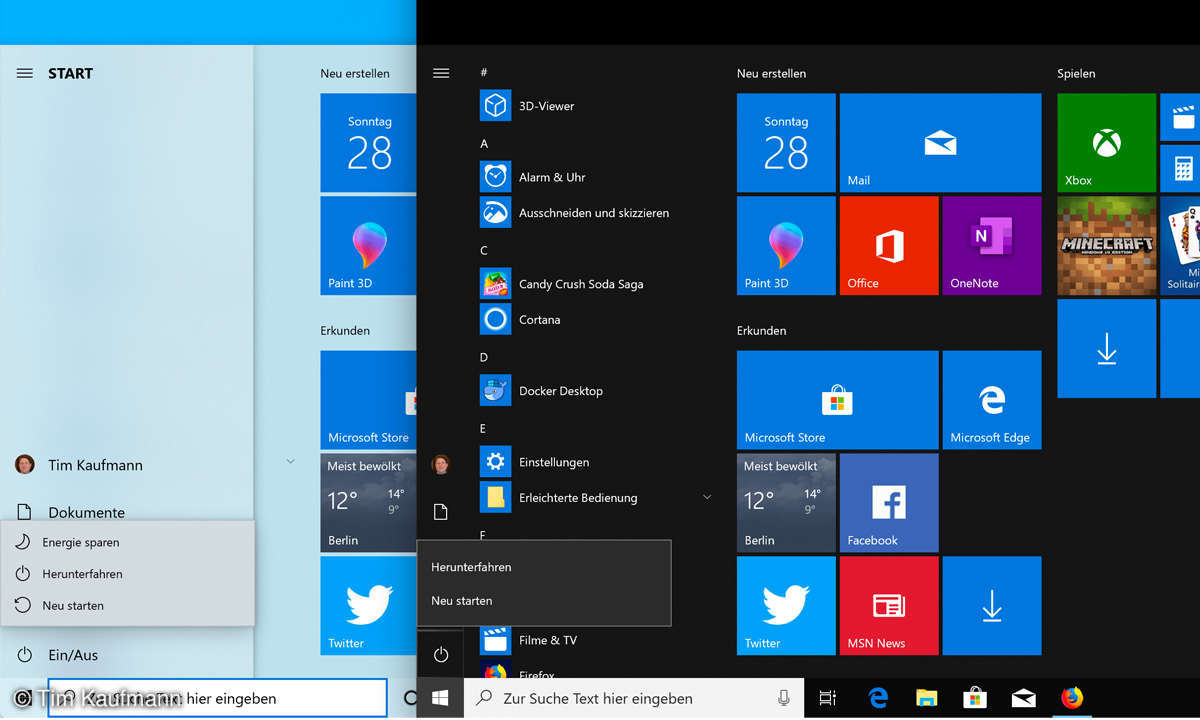Launch the Microsoft Edge tile
Image resolution: width=1200 pixels, height=720 pixels.
point(992,400)
